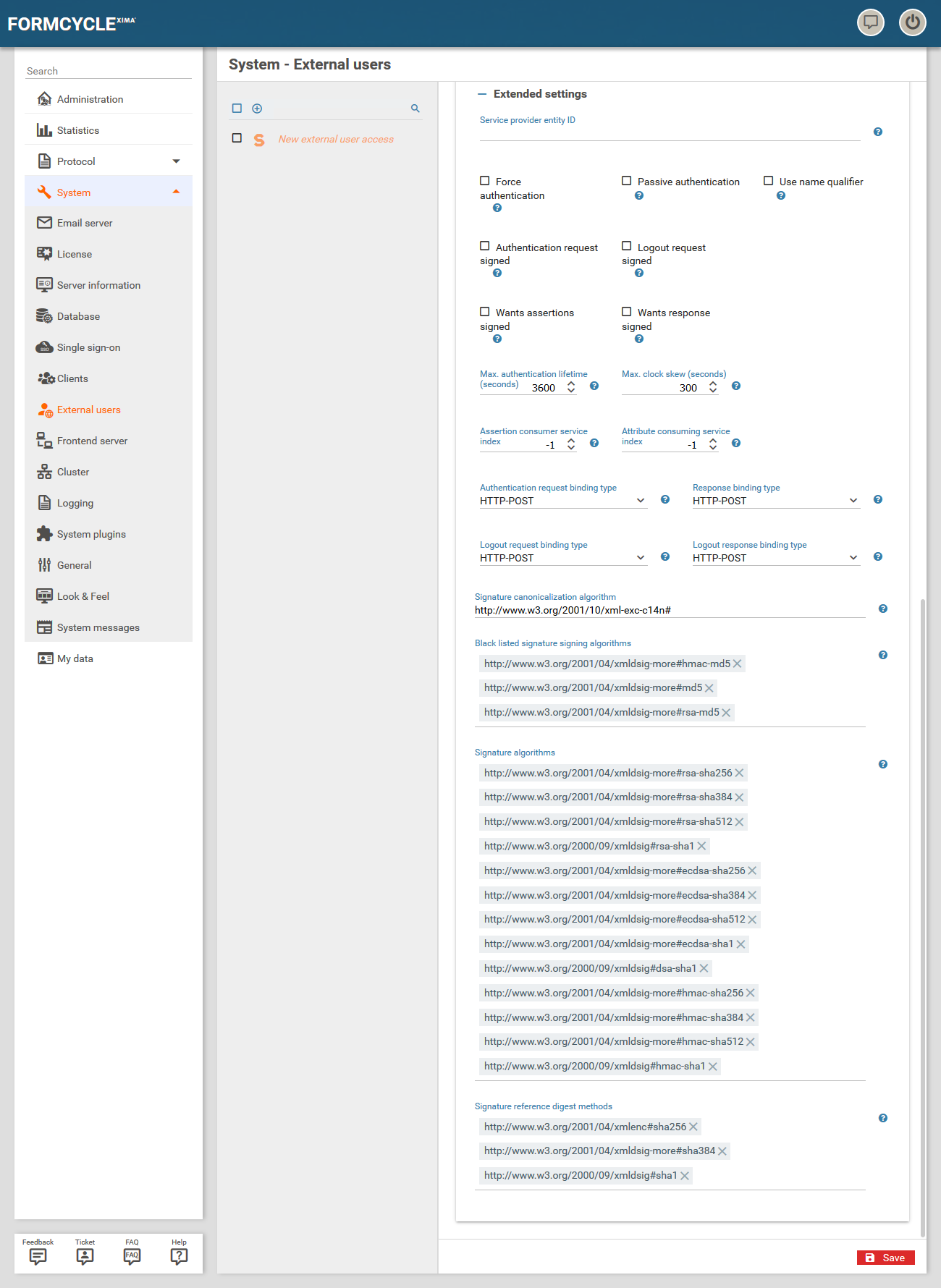This screenshot has width=941, height=1288.
Task: Remove the rsa-sha1 signature algorithm tag
Action: click(701, 846)
